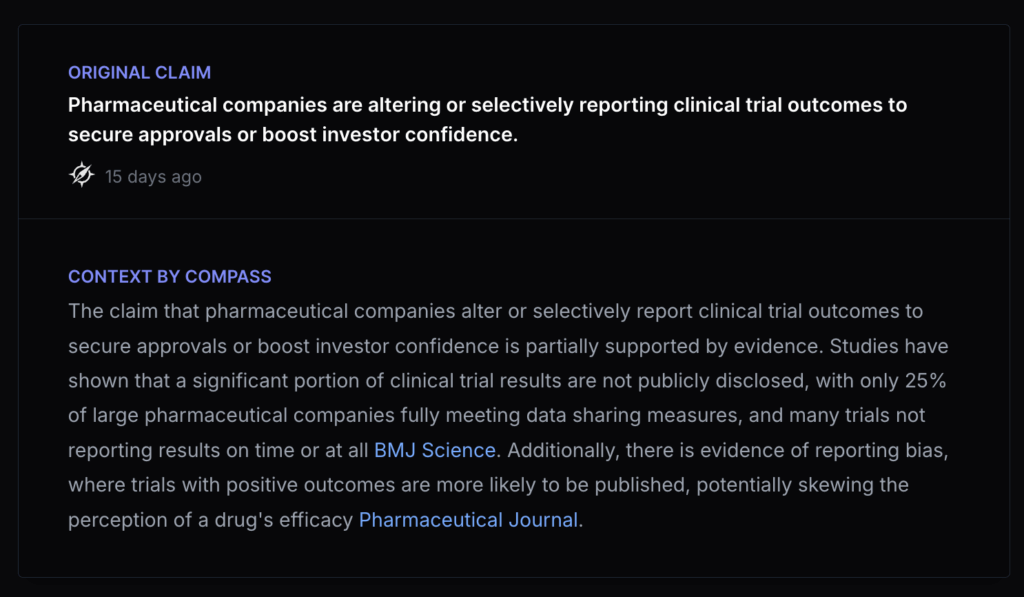Open the Pharmaceutical Journal source link
Screen dimensions: 1024x597
click(468, 520)
